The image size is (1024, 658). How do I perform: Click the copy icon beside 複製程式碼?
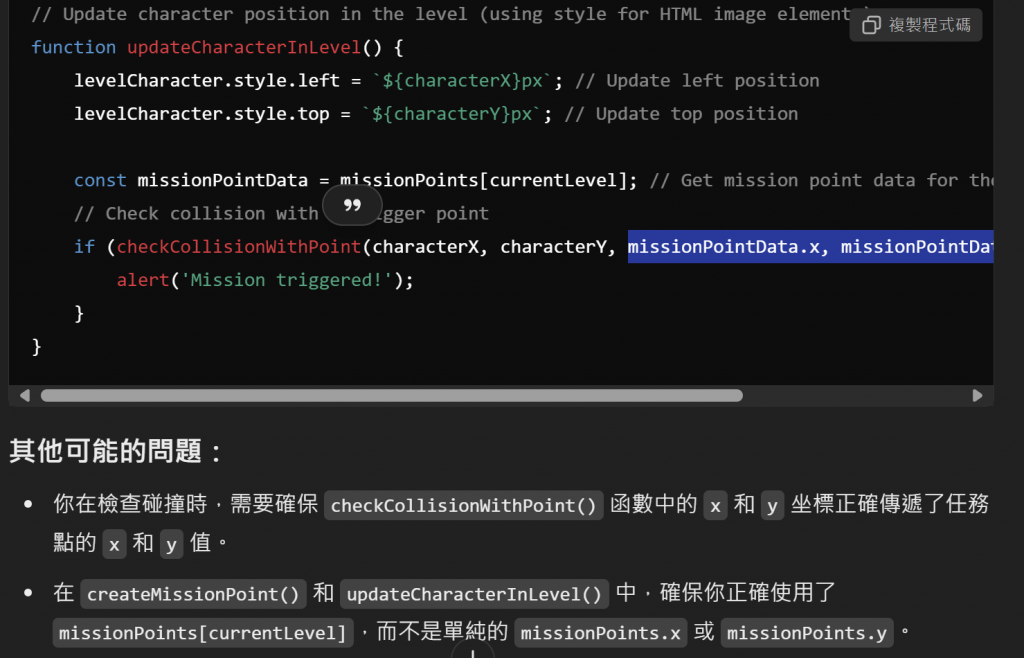[x=871, y=25]
